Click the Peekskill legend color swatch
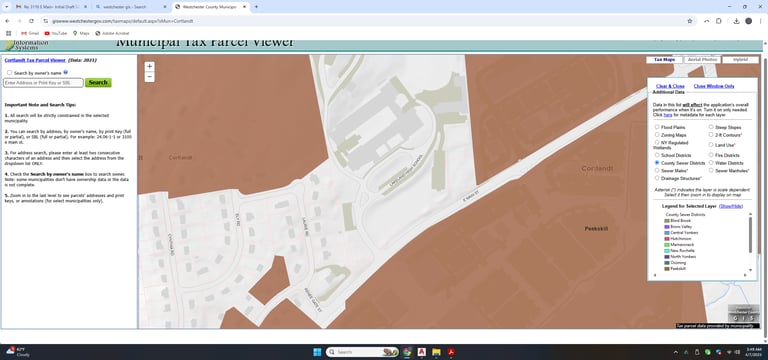This screenshot has height=360, width=768. (667, 268)
